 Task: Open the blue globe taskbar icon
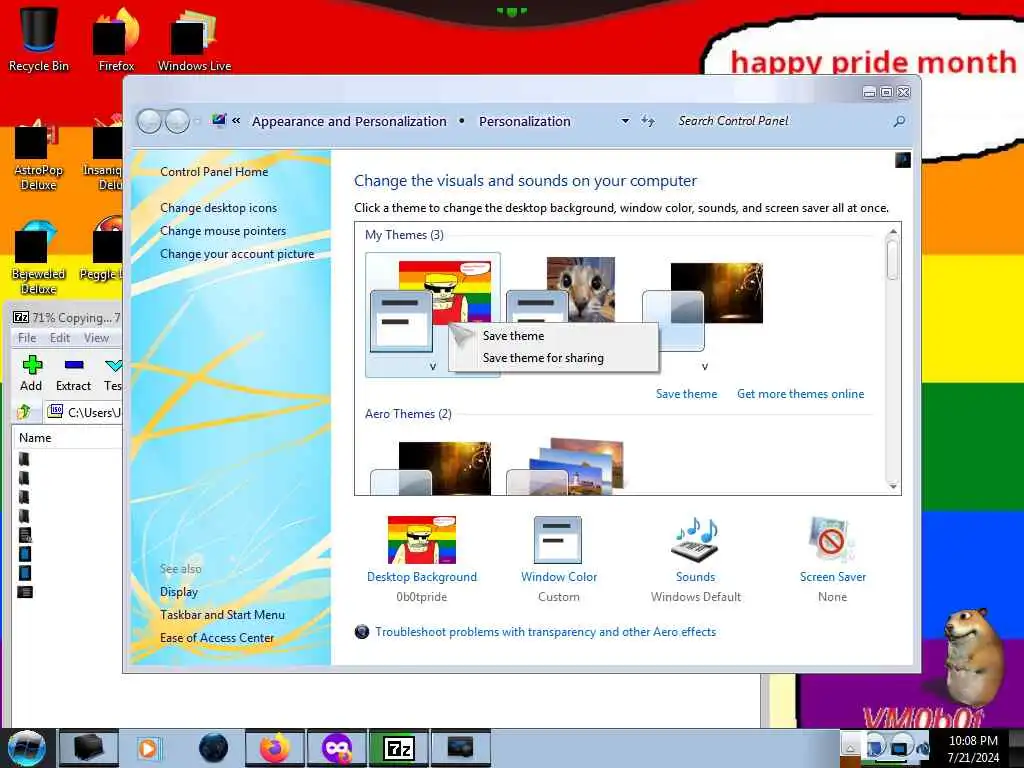click(214, 748)
